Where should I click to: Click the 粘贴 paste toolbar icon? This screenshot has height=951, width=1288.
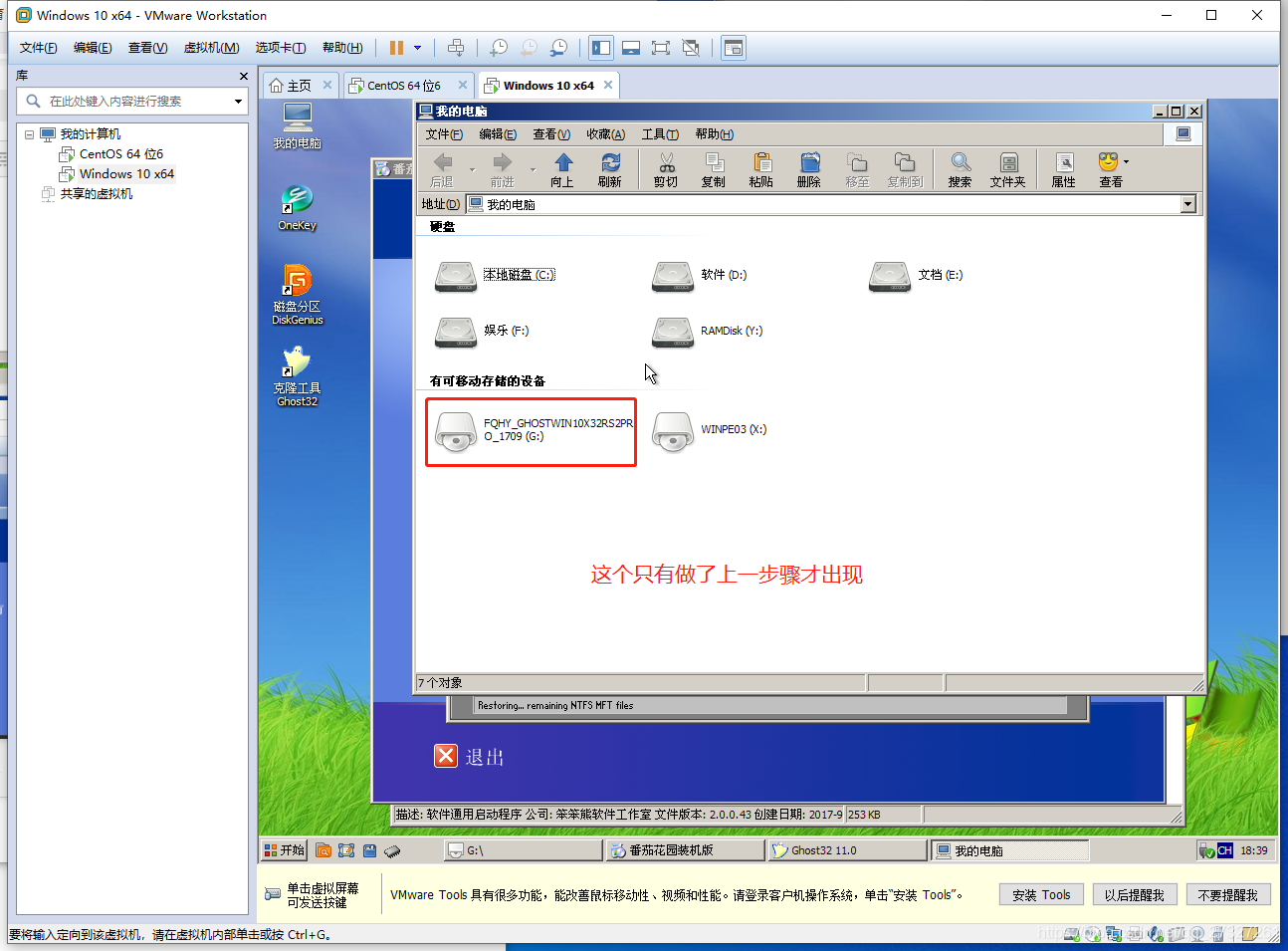(x=761, y=169)
